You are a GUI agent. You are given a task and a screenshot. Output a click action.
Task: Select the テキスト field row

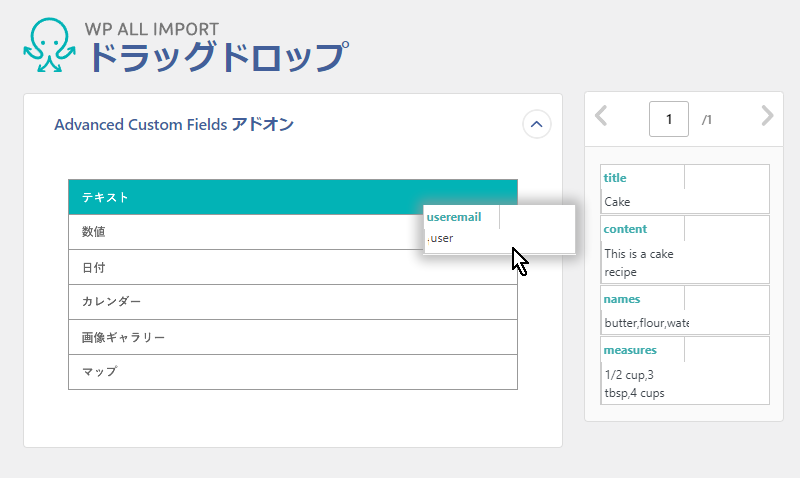(x=293, y=197)
